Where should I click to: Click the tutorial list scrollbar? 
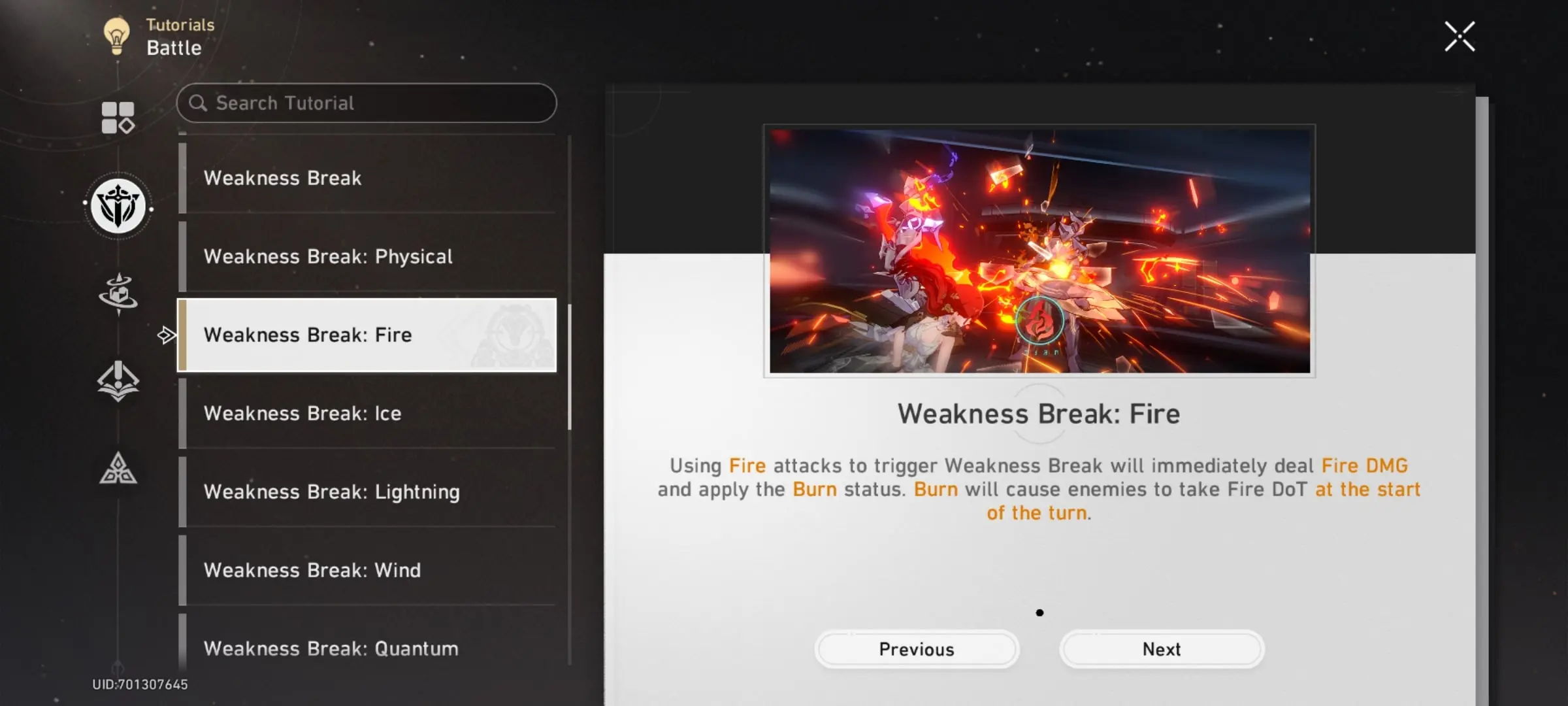[x=570, y=367]
